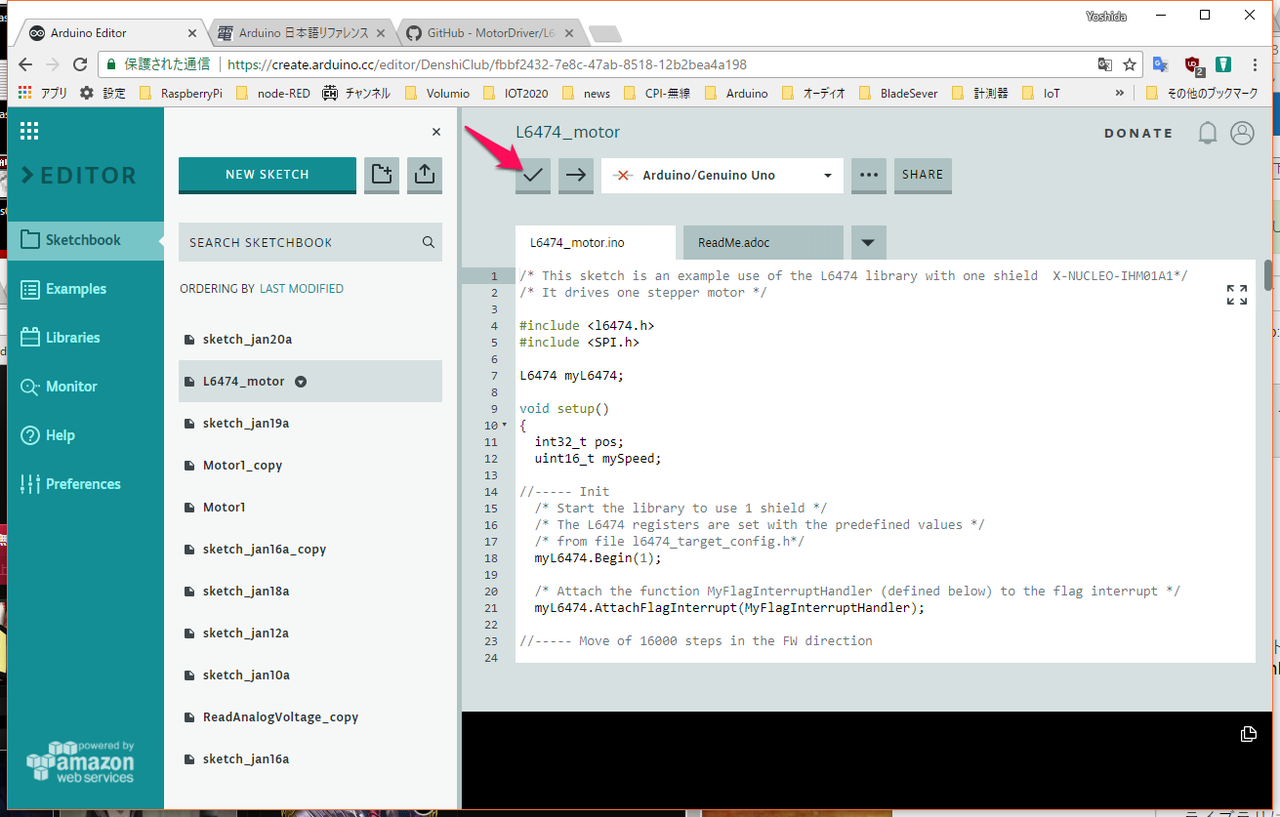1280x817 pixels.
Task: Collapse code fold arrow at line 10
Action: click(x=504, y=426)
